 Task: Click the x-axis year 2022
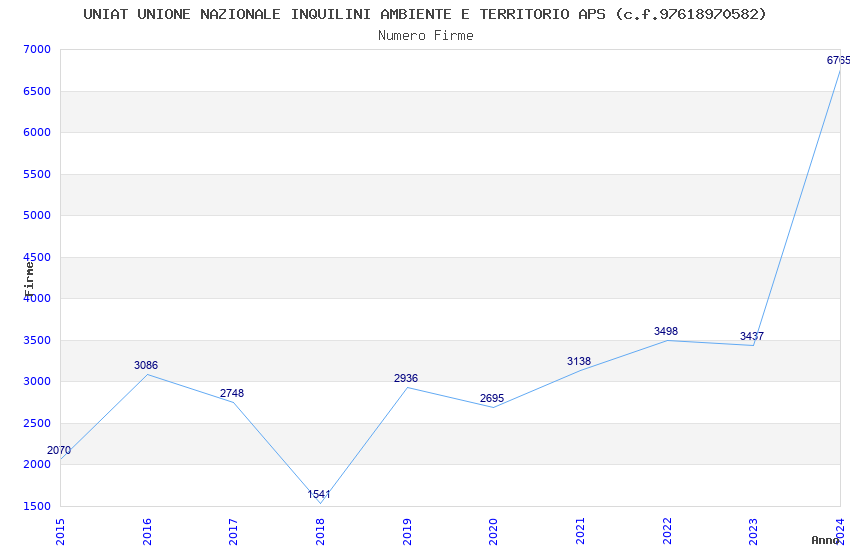click(x=667, y=532)
